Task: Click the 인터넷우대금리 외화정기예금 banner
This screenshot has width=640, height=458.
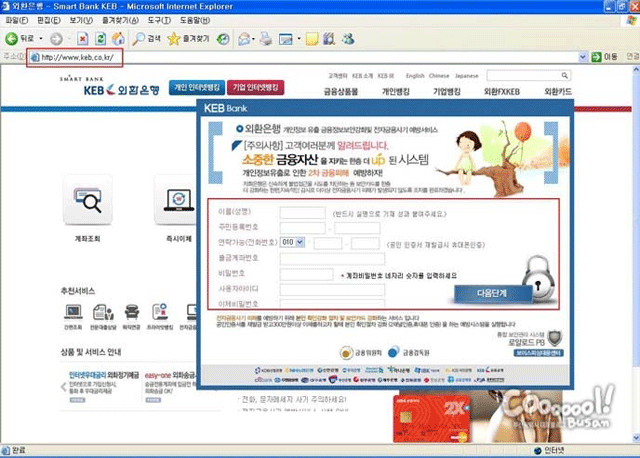Action: tap(104, 386)
